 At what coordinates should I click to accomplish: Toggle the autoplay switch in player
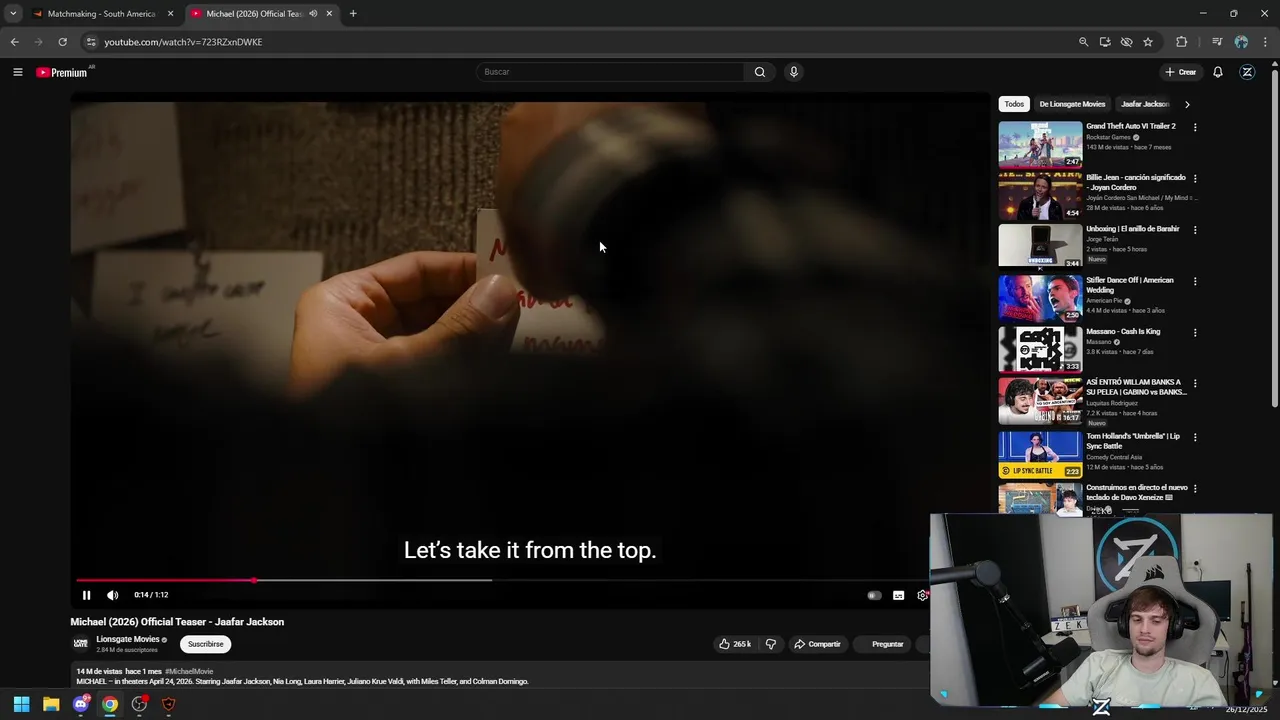(x=874, y=595)
